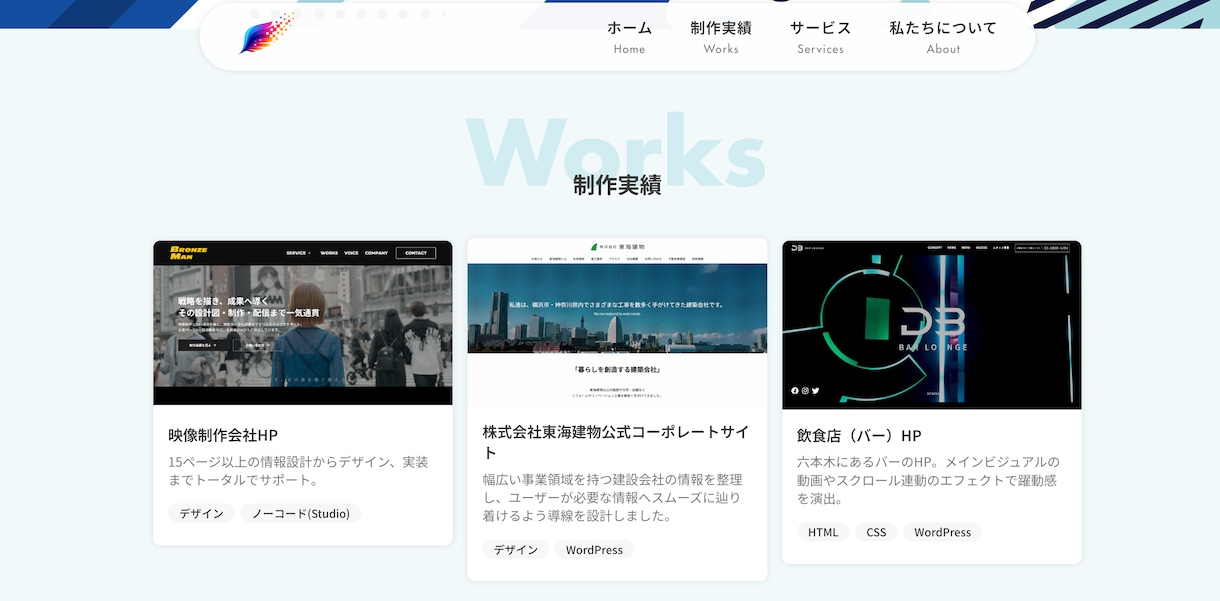Open the Bronze Man site thumbnail
The image size is (1220, 601).
point(303,323)
